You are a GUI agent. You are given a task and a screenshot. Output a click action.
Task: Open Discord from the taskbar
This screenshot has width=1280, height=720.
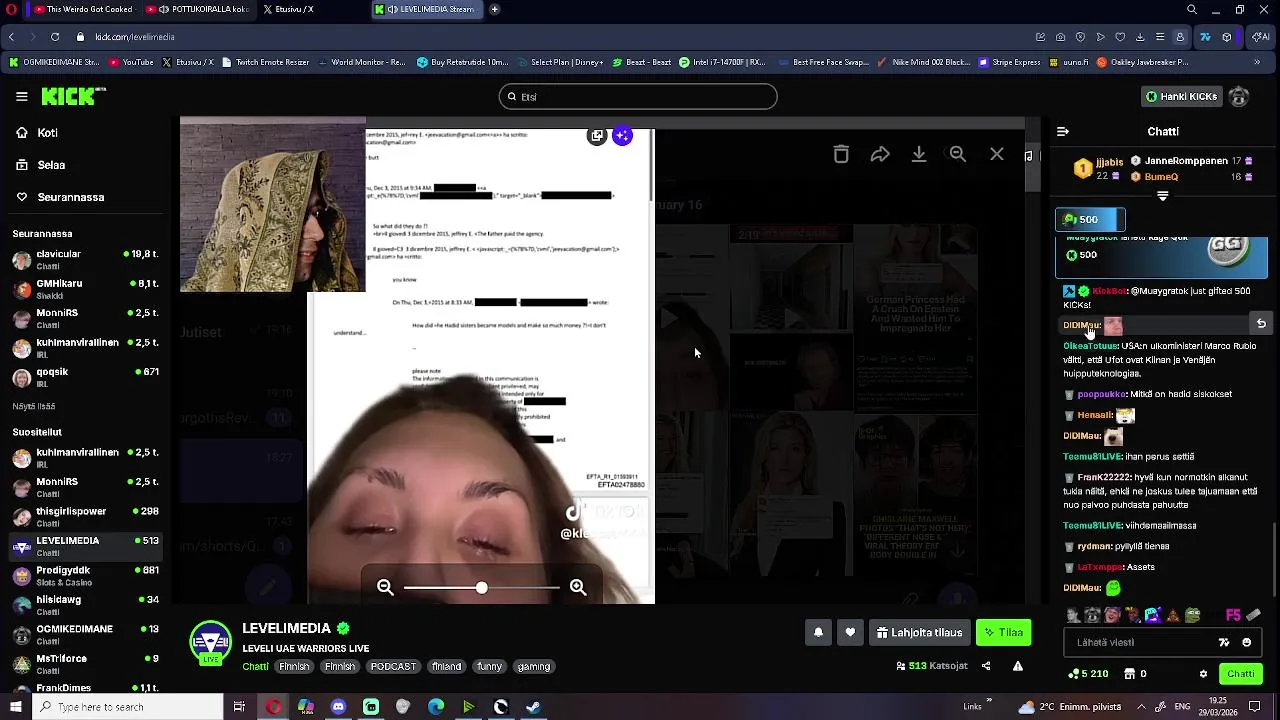tap(338, 707)
